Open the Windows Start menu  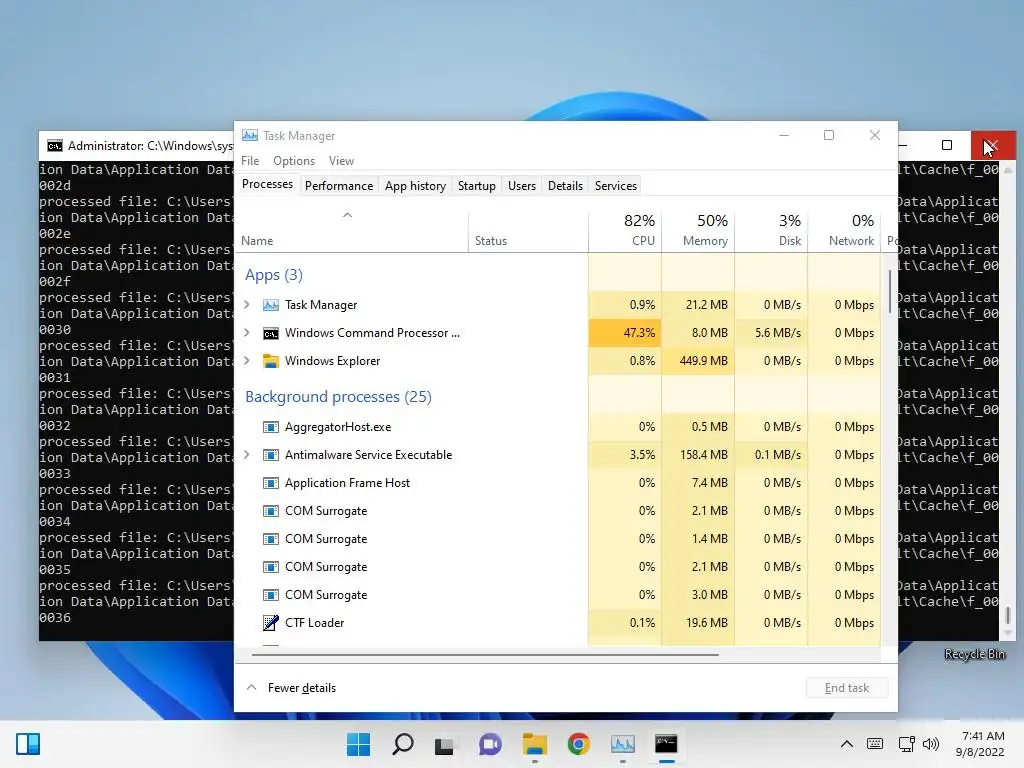tap(358, 744)
